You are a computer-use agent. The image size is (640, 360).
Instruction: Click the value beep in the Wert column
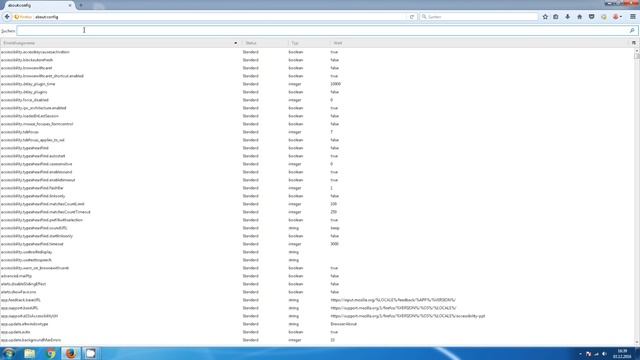(x=335, y=228)
